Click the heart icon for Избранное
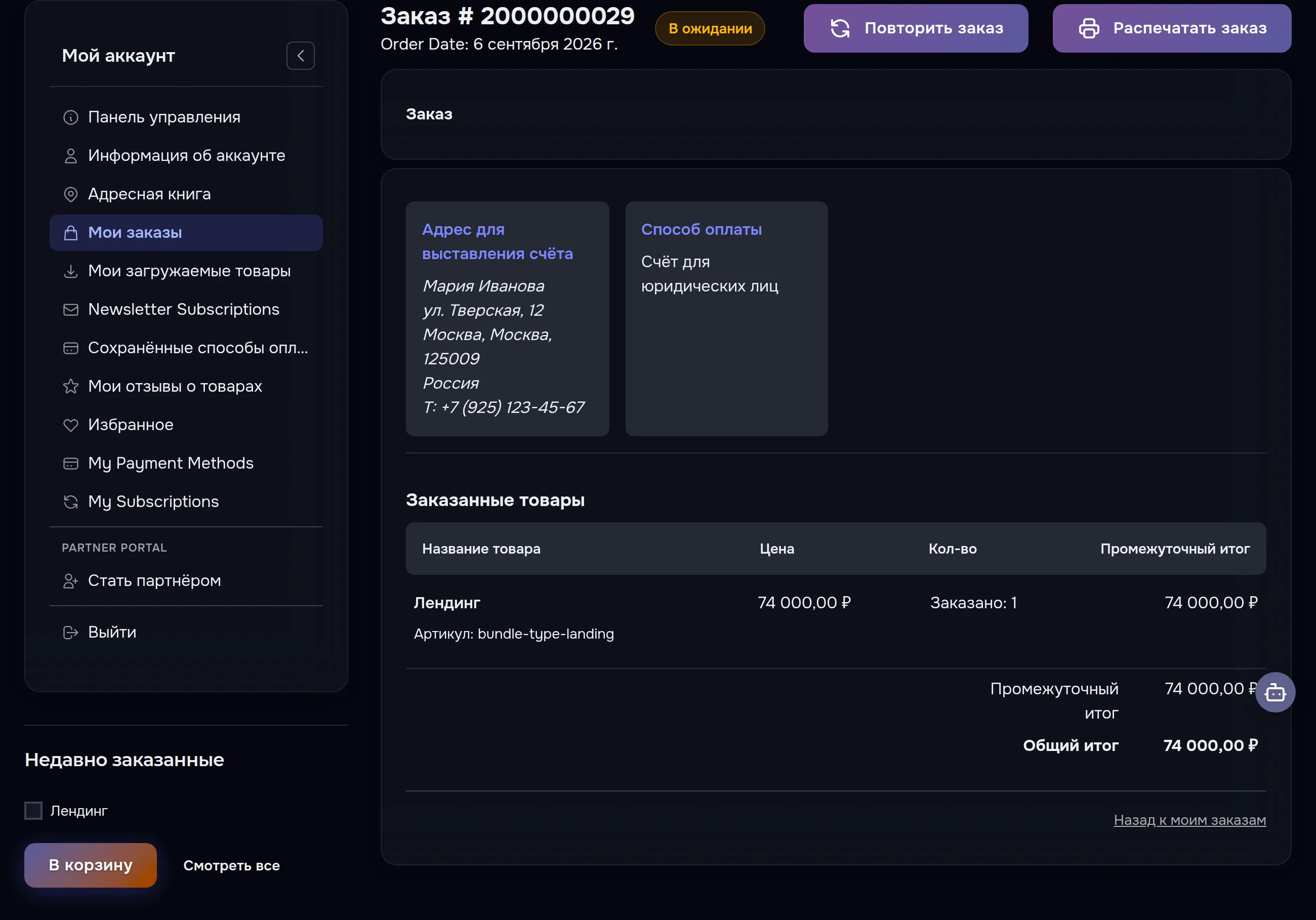This screenshot has height=920, width=1316. click(70, 425)
